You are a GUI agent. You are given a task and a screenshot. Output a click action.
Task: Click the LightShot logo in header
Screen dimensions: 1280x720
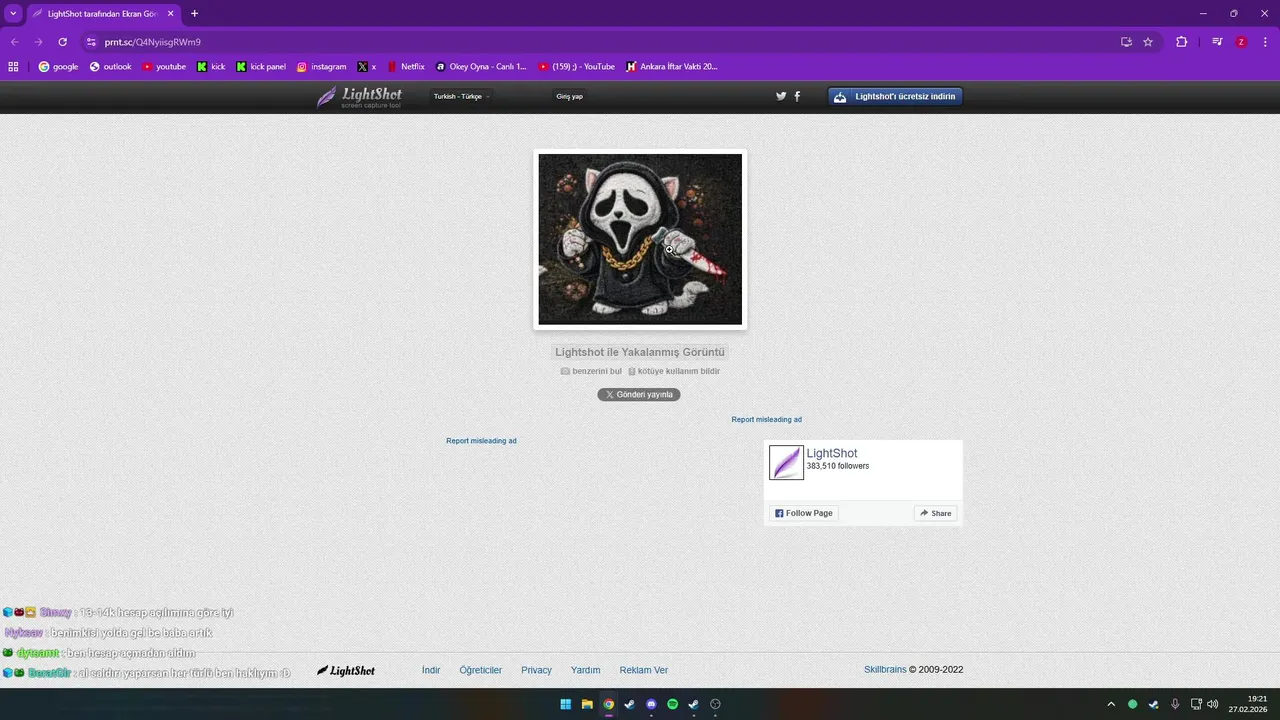click(360, 97)
